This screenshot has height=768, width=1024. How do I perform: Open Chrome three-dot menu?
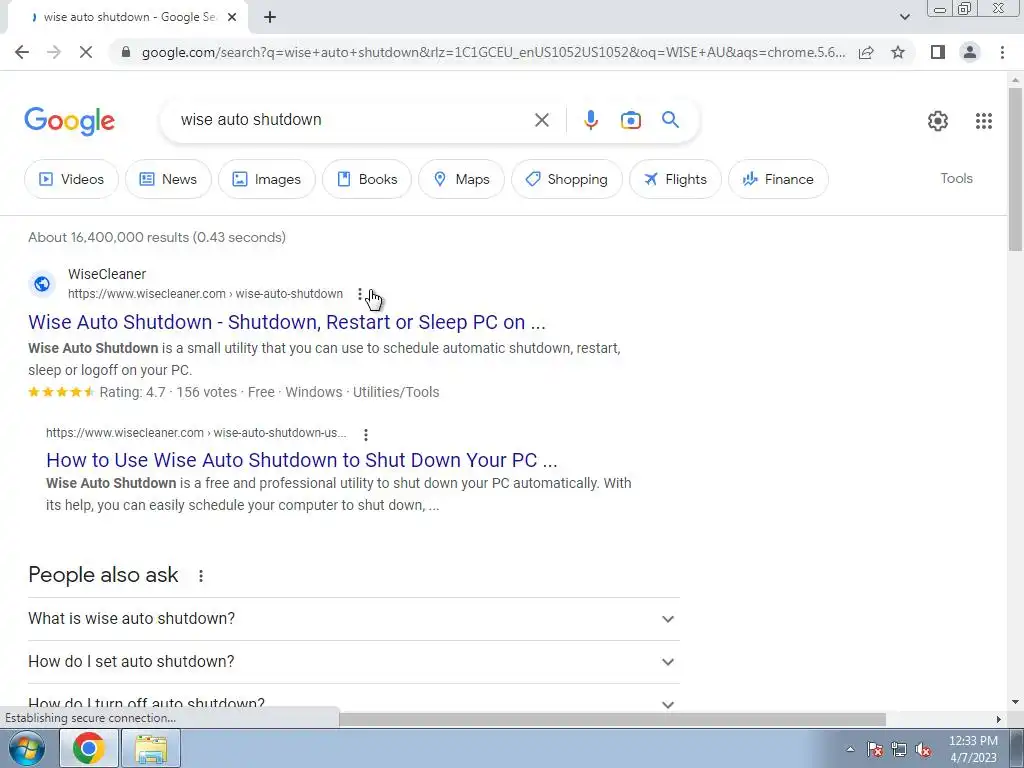1002,52
